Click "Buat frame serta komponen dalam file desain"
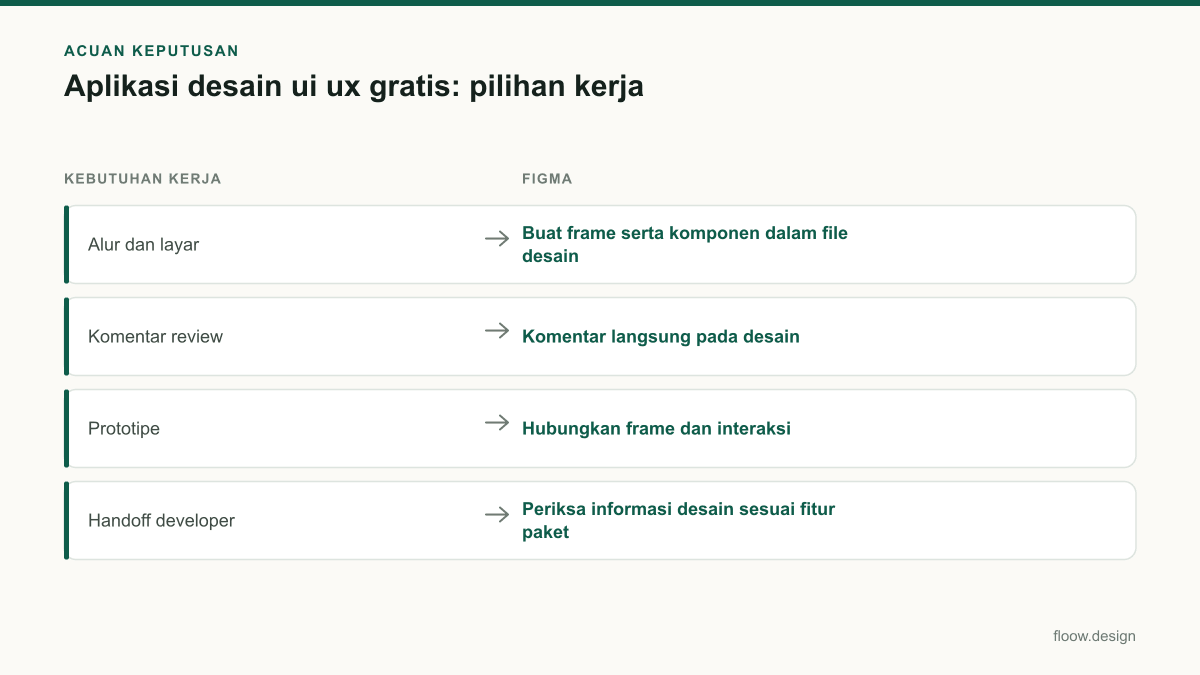Screen dimensions: 1200x675 point(685,245)
